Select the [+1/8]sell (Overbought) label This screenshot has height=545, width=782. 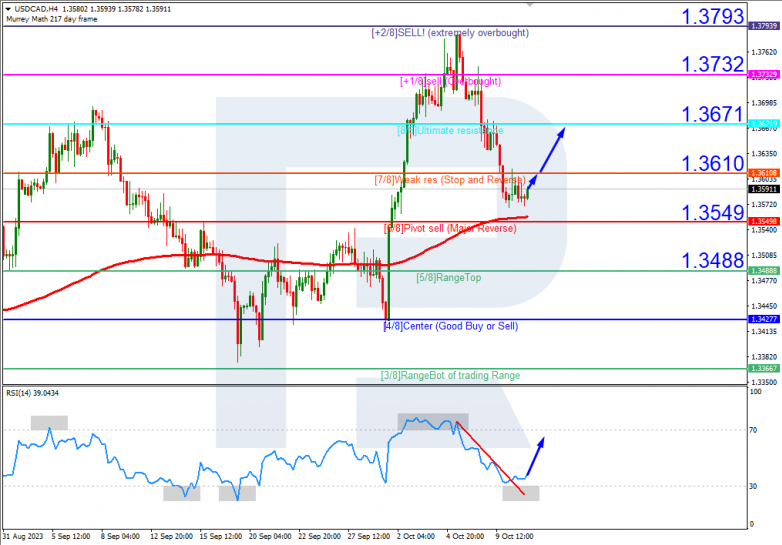[x=450, y=81]
